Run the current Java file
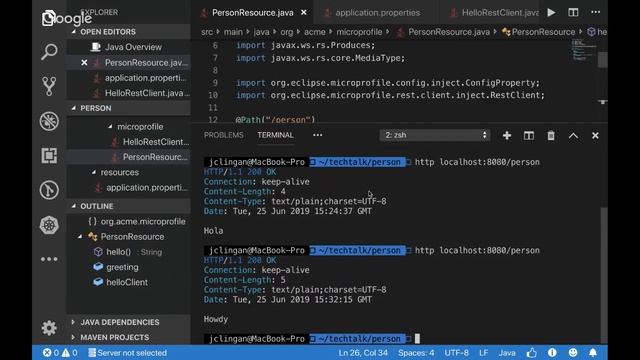The width and height of the screenshot is (640, 360). pyautogui.click(x=551, y=12)
